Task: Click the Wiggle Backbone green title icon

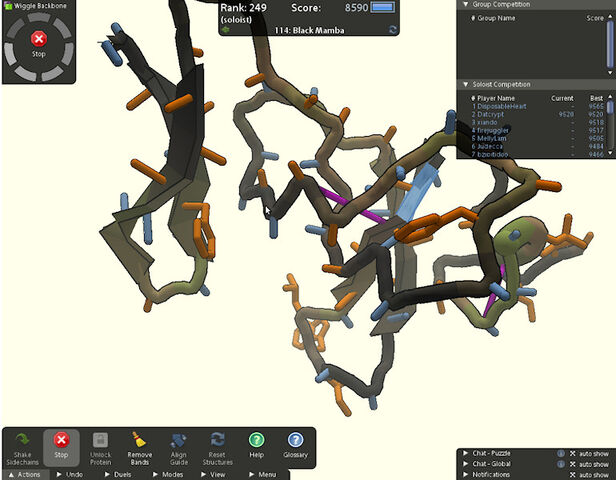Action: [x=8, y=6]
